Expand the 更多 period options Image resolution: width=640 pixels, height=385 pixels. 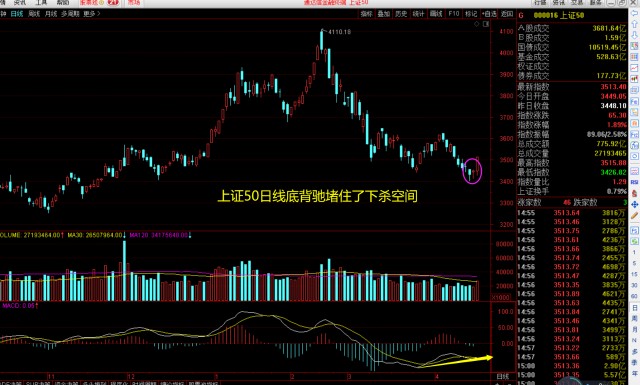pos(92,13)
